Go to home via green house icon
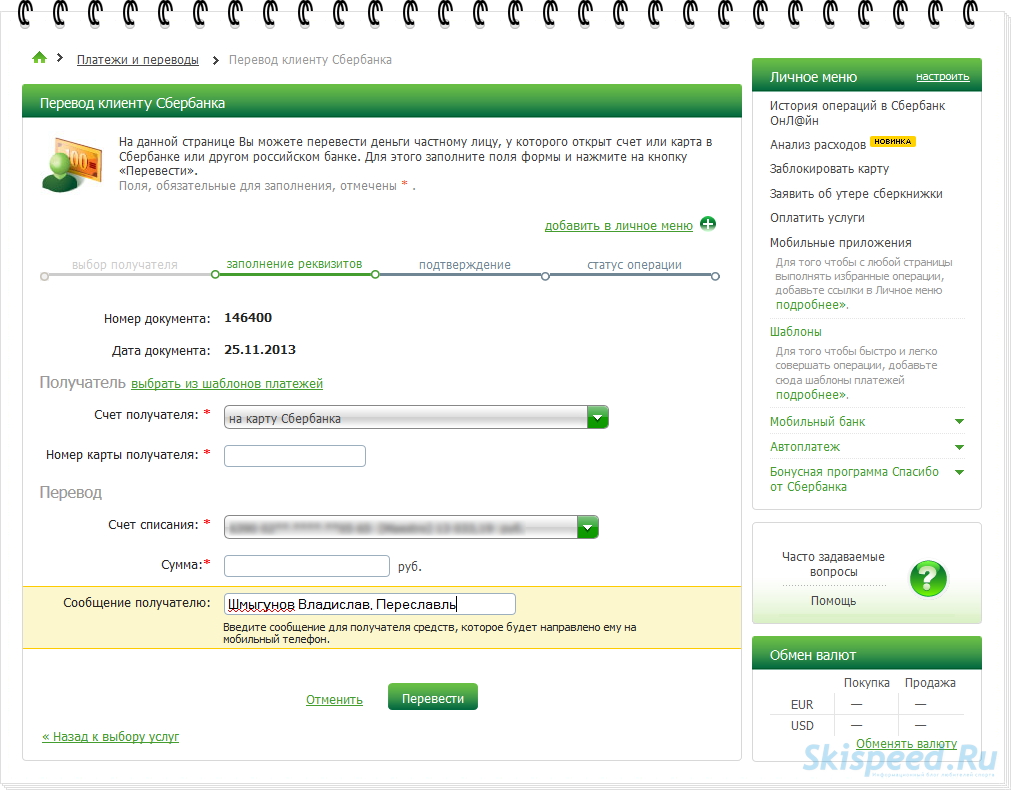Screen dimensions: 1011x790 click(x=39, y=58)
